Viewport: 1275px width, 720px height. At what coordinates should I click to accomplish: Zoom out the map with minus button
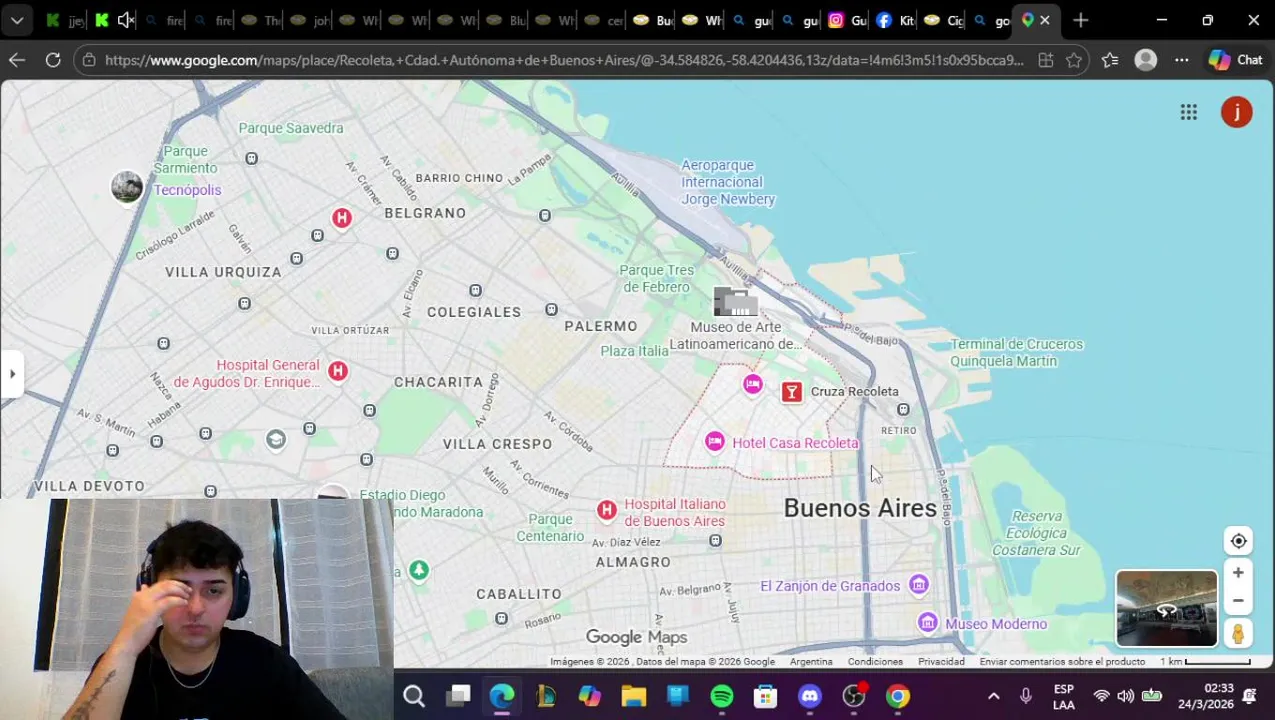pyautogui.click(x=1238, y=601)
